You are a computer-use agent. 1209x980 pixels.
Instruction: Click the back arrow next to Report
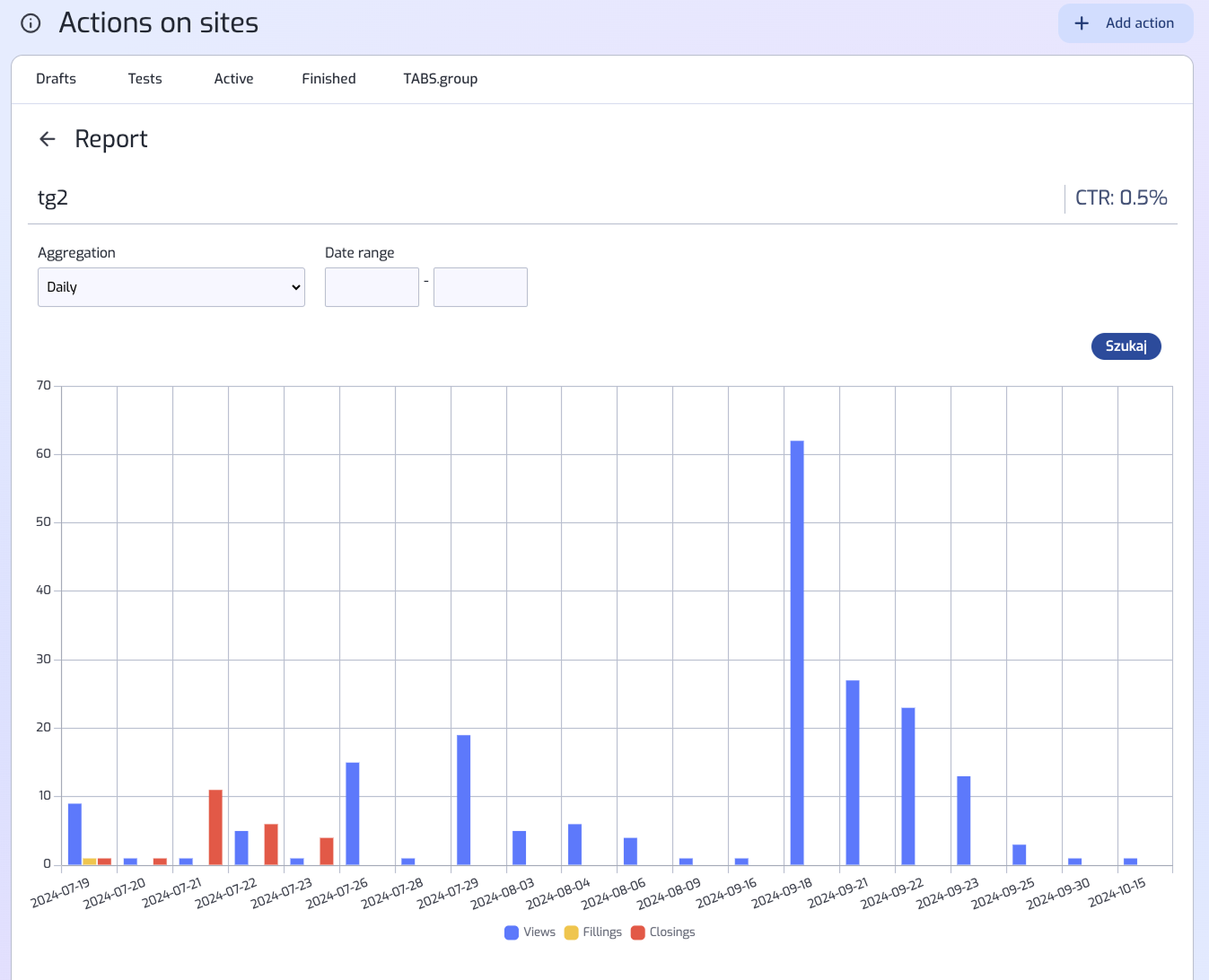click(48, 139)
